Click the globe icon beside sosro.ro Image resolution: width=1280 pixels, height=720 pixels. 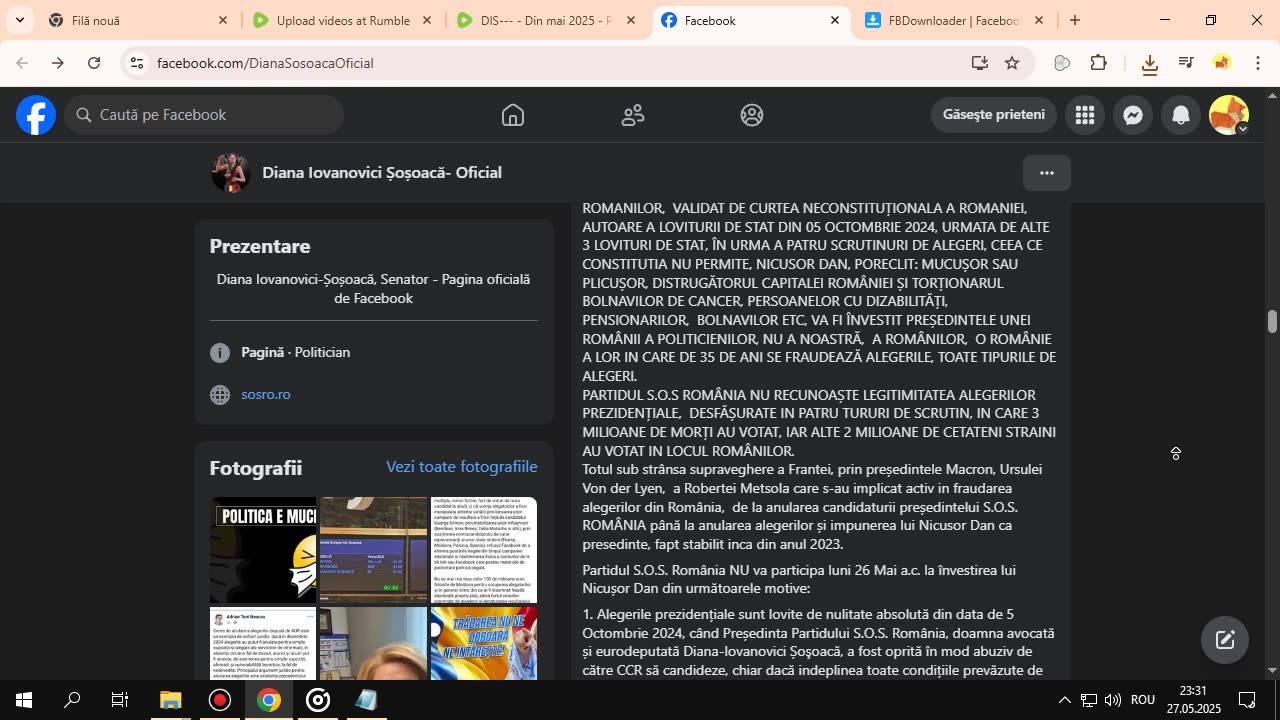[220, 395]
